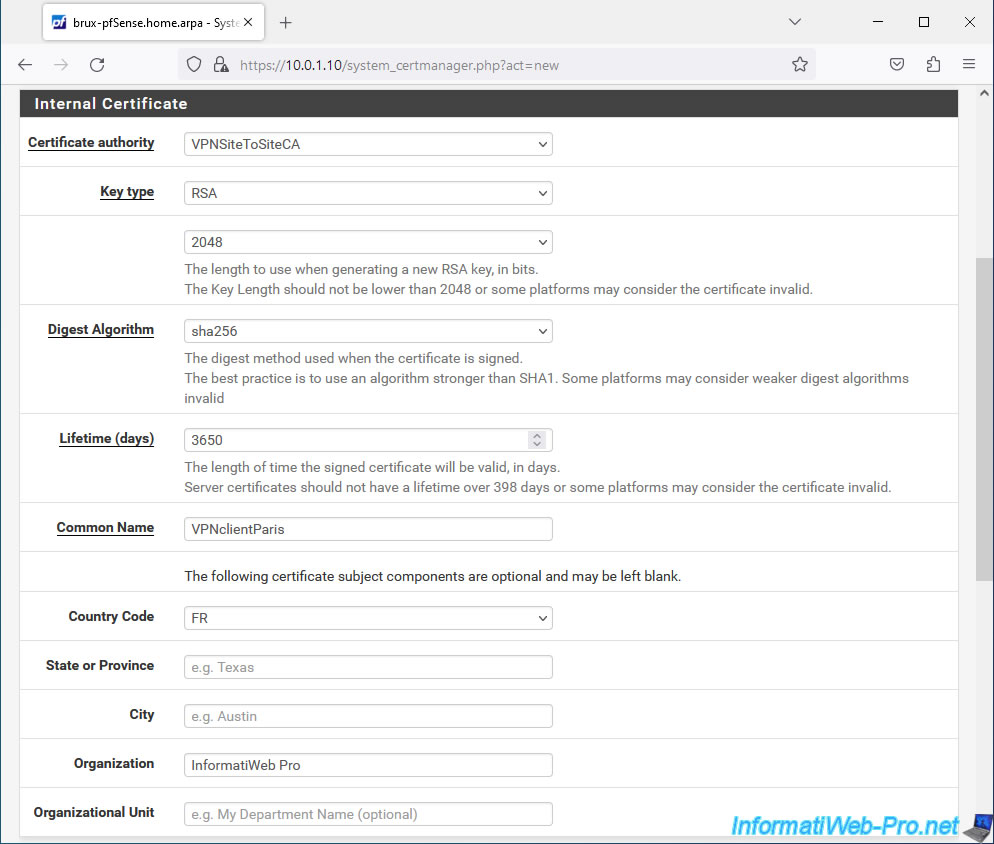Open a new browser tab
Viewport: 994px width, 844px height.
point(286,23)
